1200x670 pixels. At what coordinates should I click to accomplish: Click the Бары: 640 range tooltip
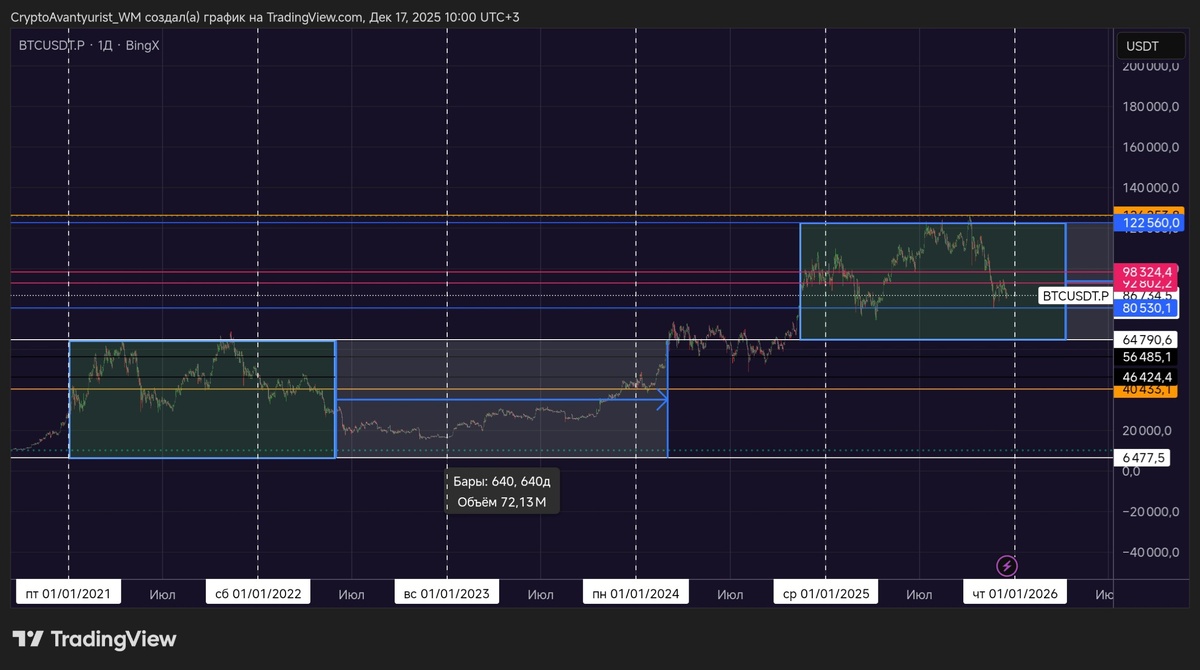point(502,491)
